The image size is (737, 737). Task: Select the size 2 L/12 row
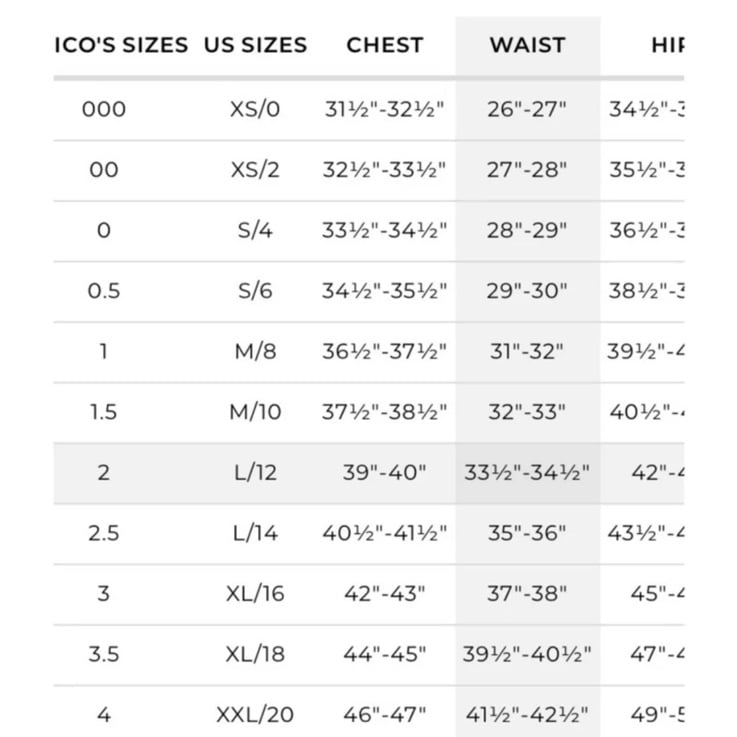[369, 473]
